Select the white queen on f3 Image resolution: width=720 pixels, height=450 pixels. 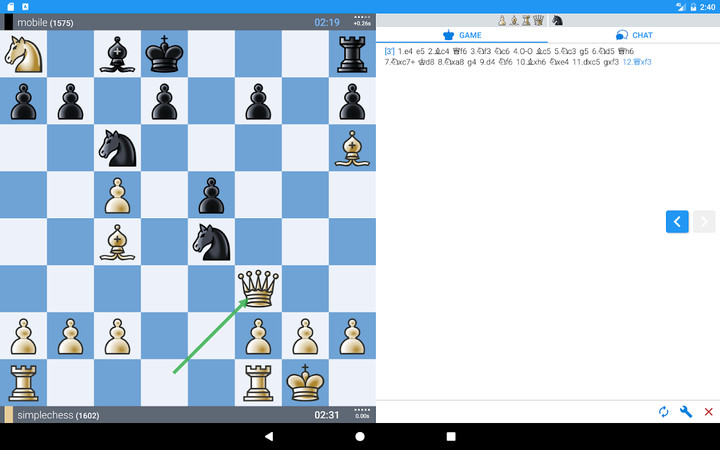[258, 289]
